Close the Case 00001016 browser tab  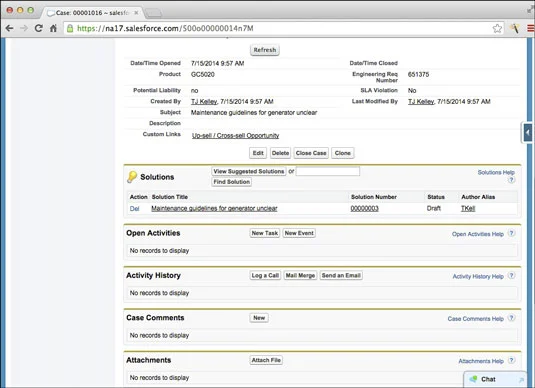(x=136, y=13)
